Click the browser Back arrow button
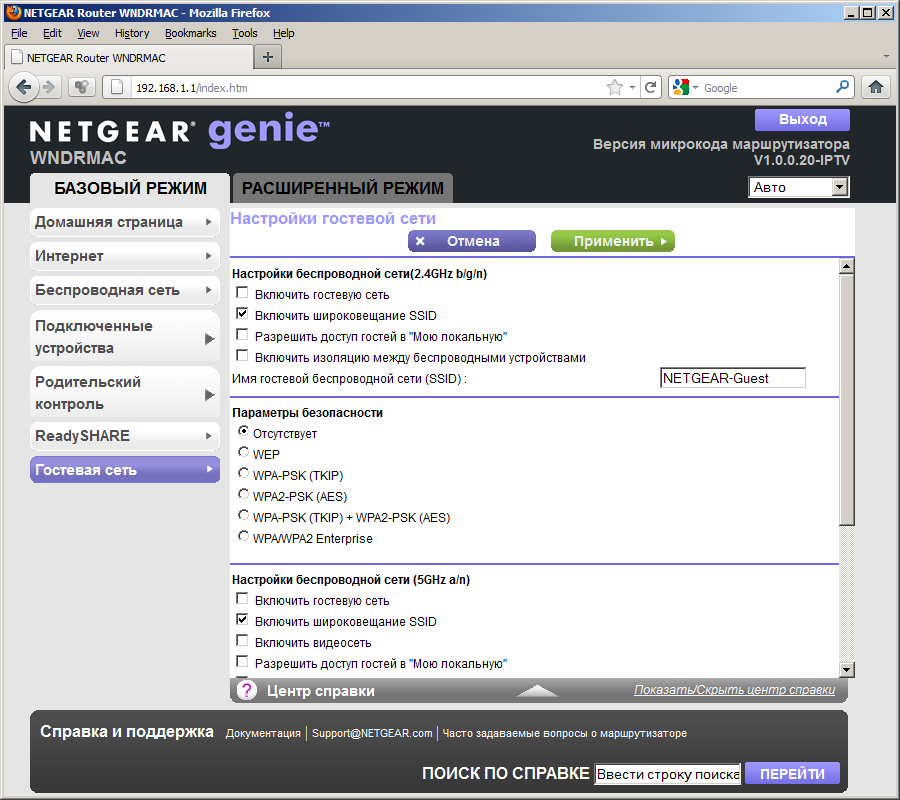The height and width of the screenshot is (800, 900). [x=24, y=87]
